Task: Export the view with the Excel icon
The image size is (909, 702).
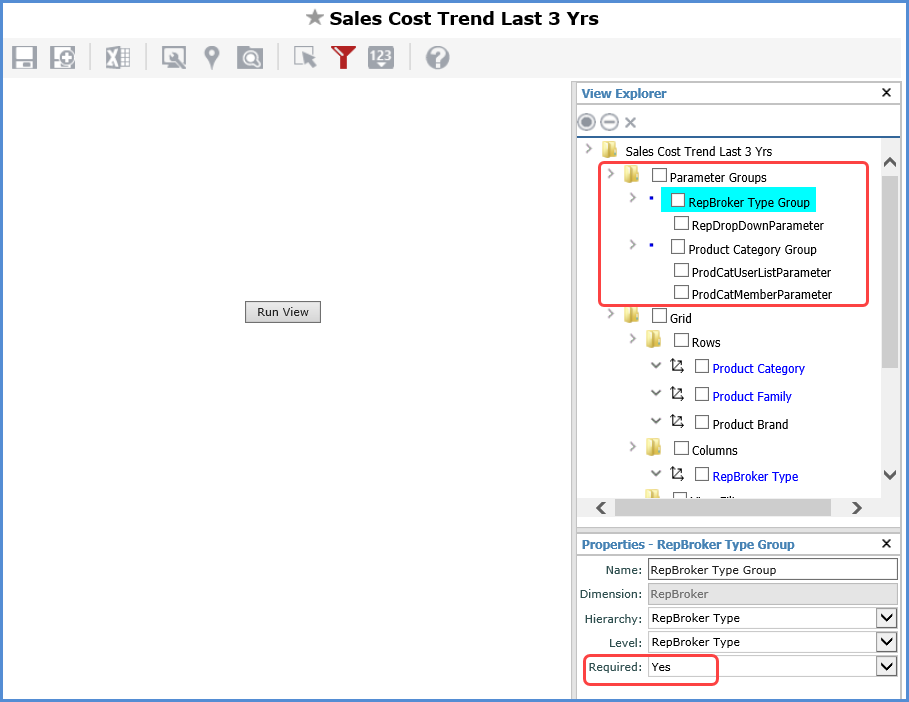Action: click(x=118, y=57)
